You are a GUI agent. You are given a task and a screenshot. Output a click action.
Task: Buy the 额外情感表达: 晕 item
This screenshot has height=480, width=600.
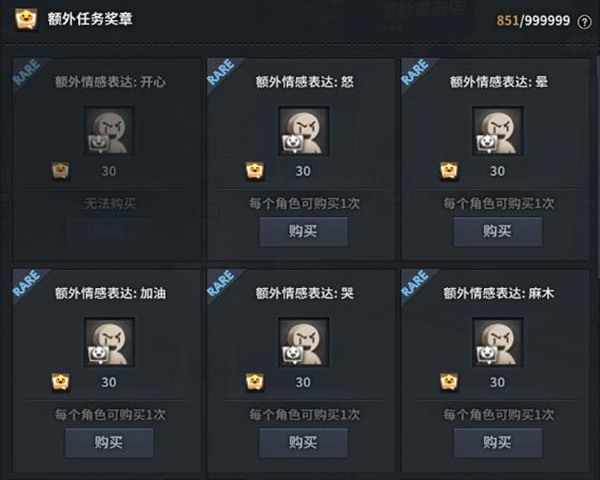pos(498,232)
